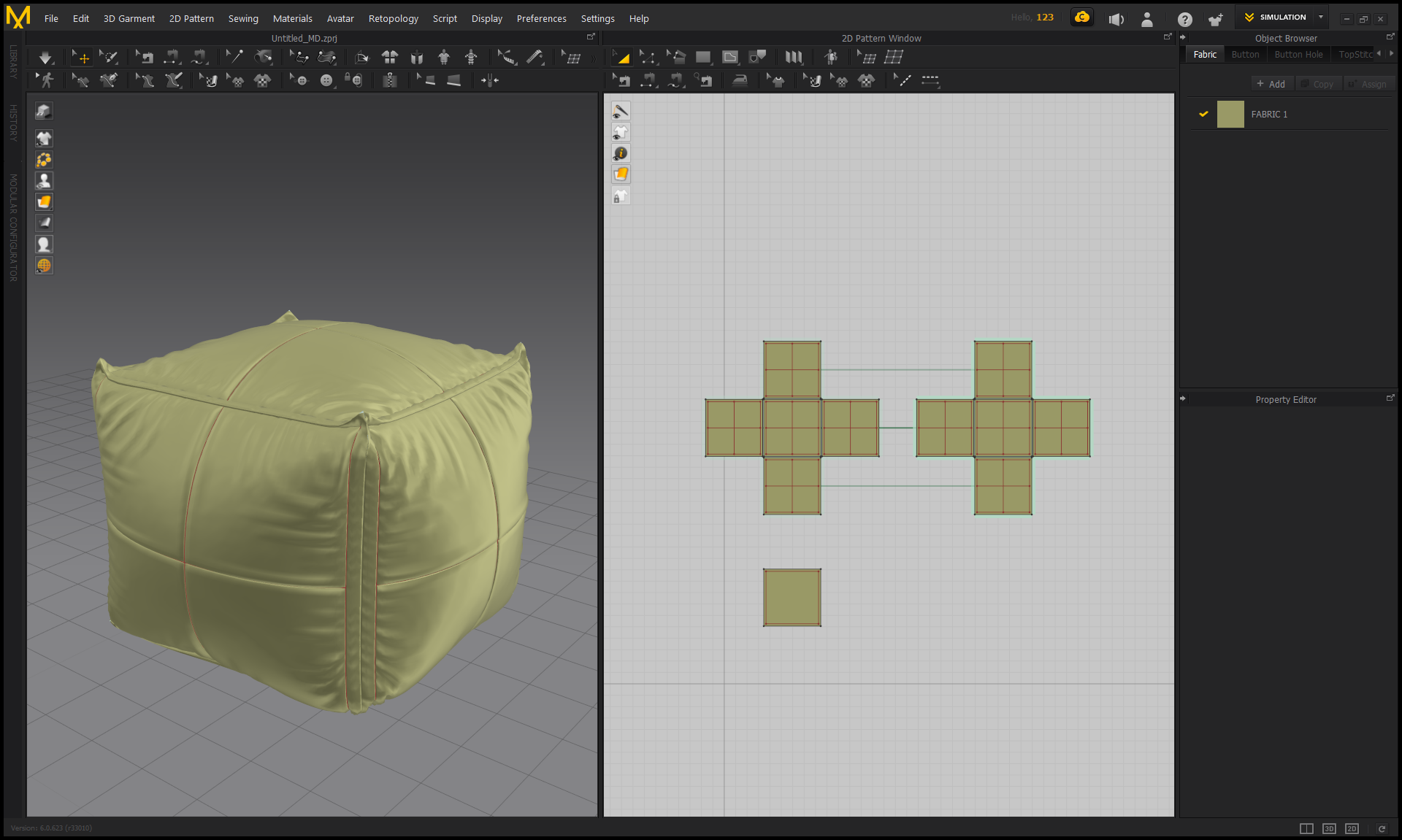This screenshot has width=1402, height=840.
Task: Toggle the show garment shirt icon in 3D view
Action: coord(44,139)
